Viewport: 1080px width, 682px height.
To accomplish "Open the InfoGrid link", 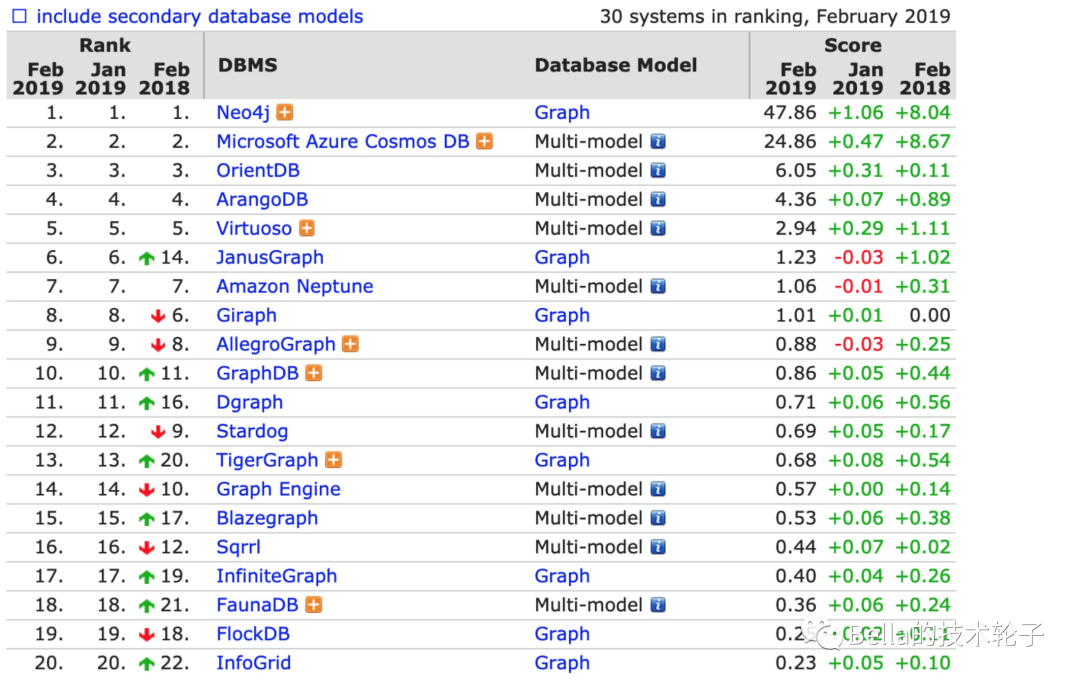I will tap(253, 662).
